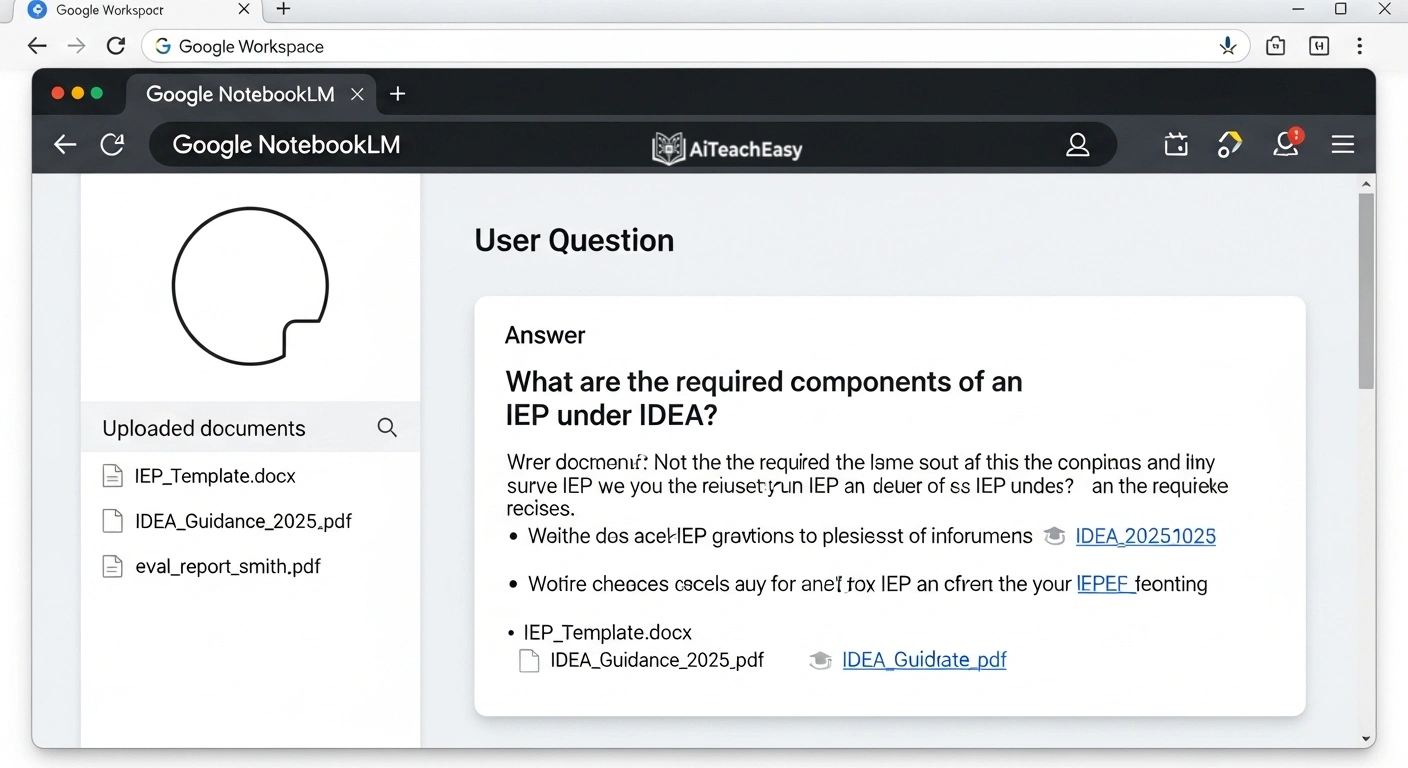
Task: Select the Google Workspace browser tab
Action: coord(140,10)
